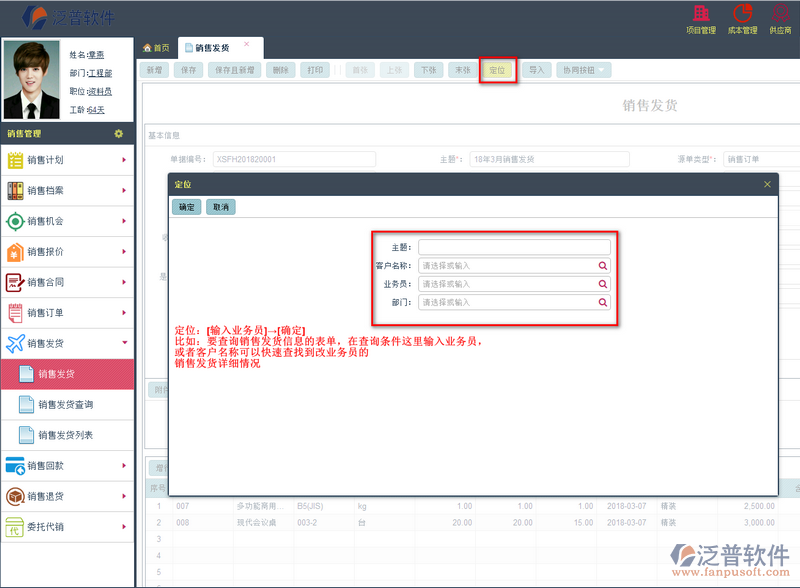Click the 保存且新增 toolbar button

[234, 70]
